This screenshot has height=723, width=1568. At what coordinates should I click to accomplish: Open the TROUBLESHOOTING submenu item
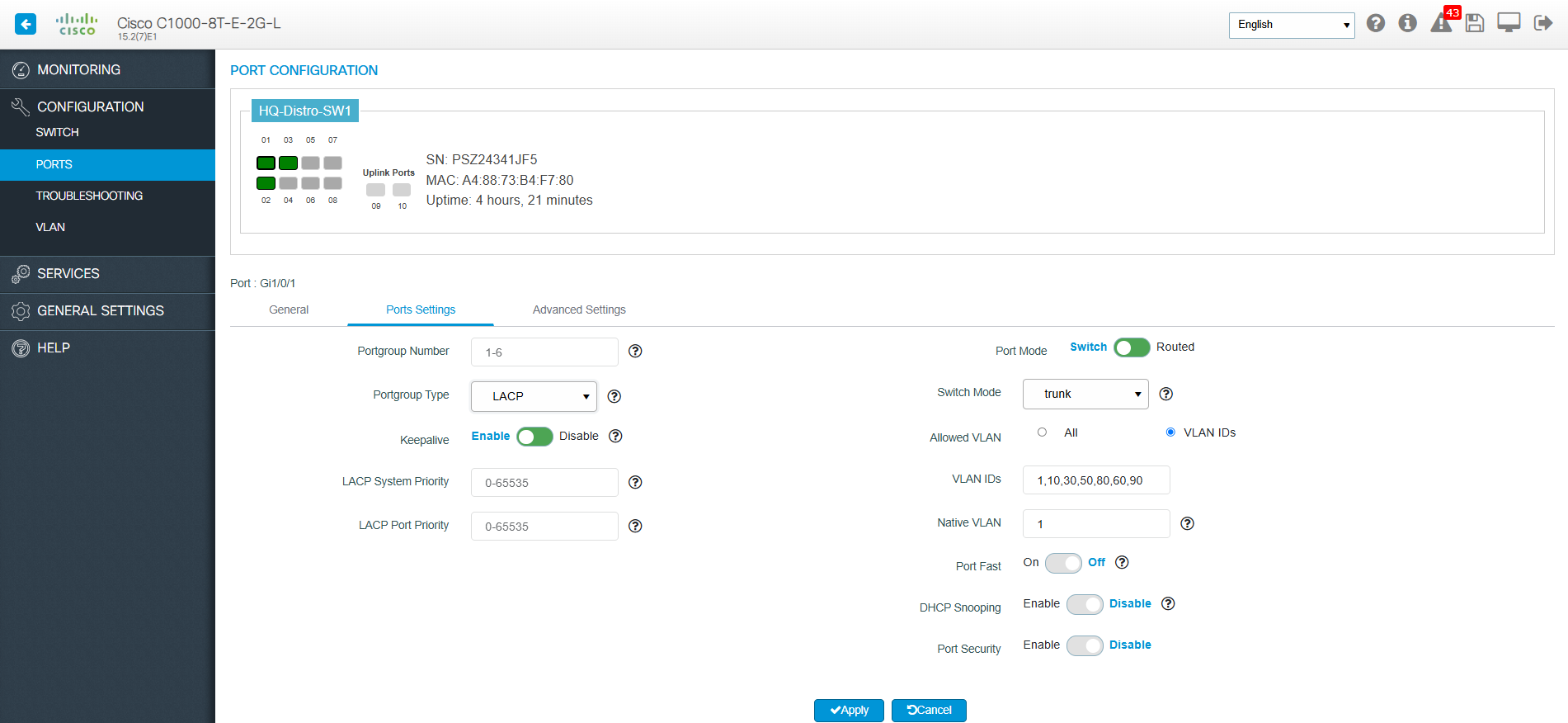pyautogui.click(x=107, y=196)
